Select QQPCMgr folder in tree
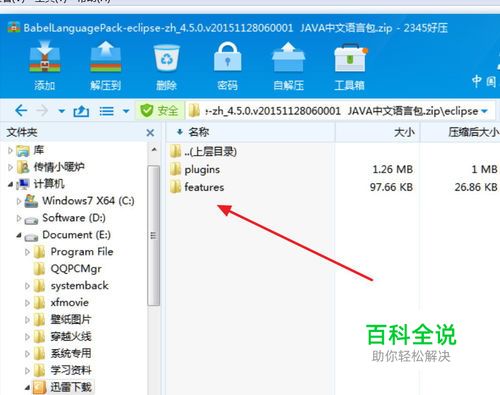This screenshot has width=500, height=395. pyautogui.click(x=76, y=269)
